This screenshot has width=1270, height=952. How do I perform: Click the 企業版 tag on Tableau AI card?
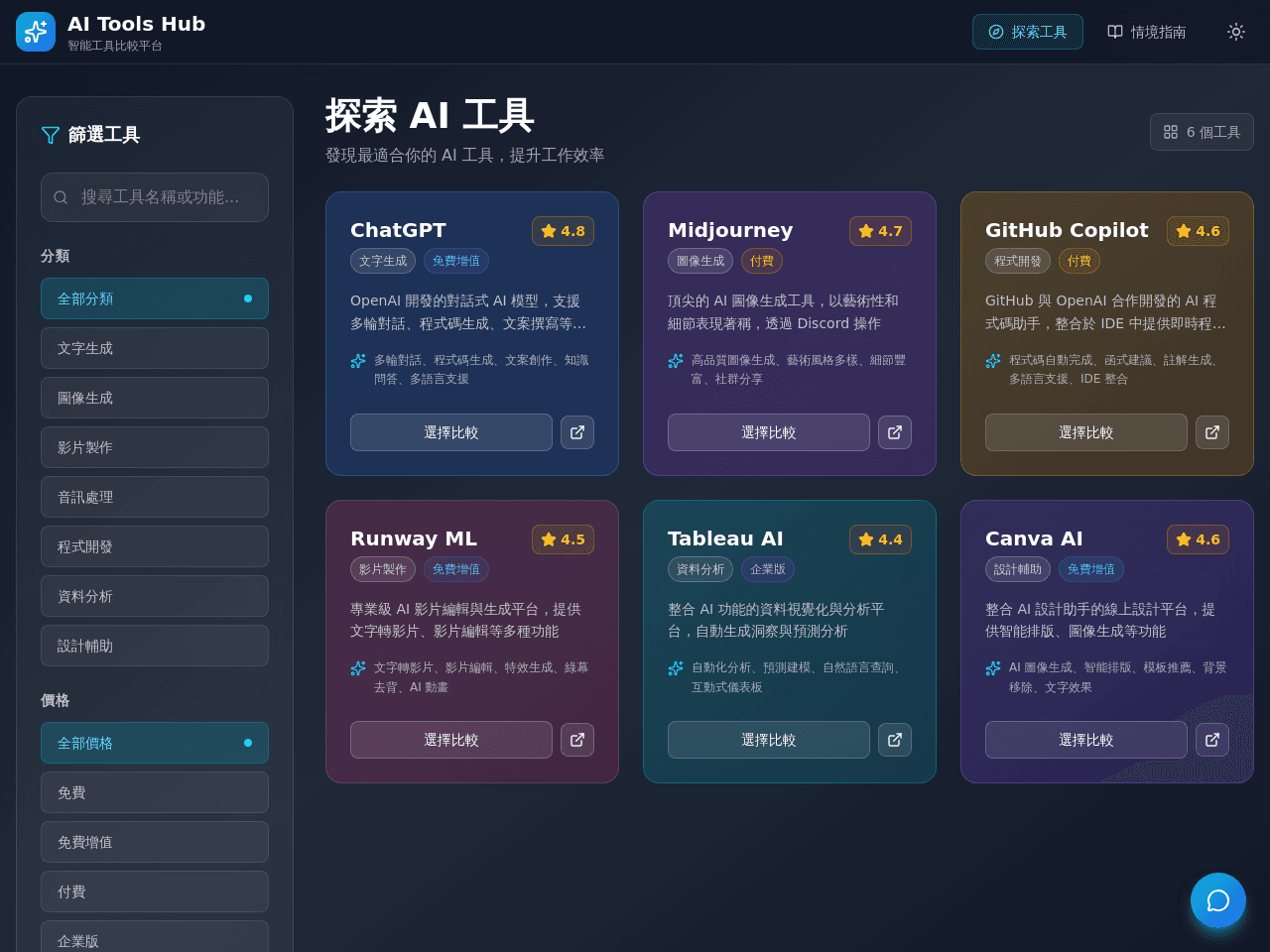pos(768,569)
